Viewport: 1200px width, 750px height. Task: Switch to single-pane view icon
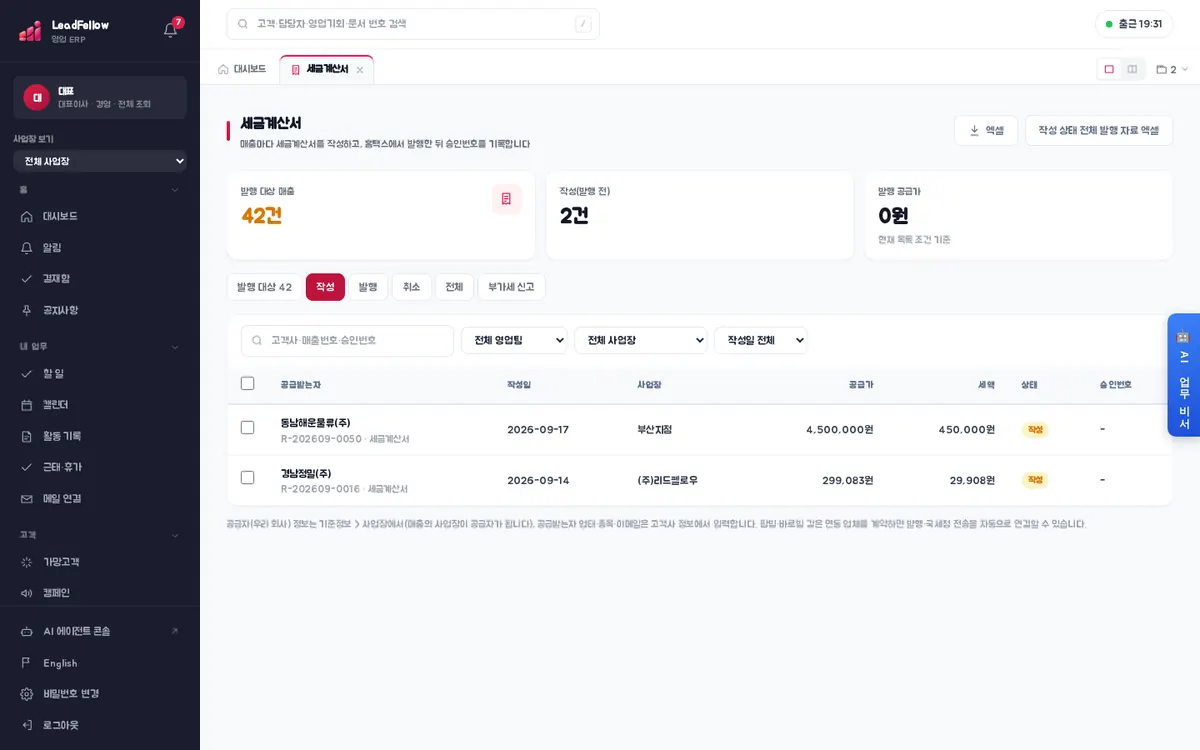[1109, 69]
